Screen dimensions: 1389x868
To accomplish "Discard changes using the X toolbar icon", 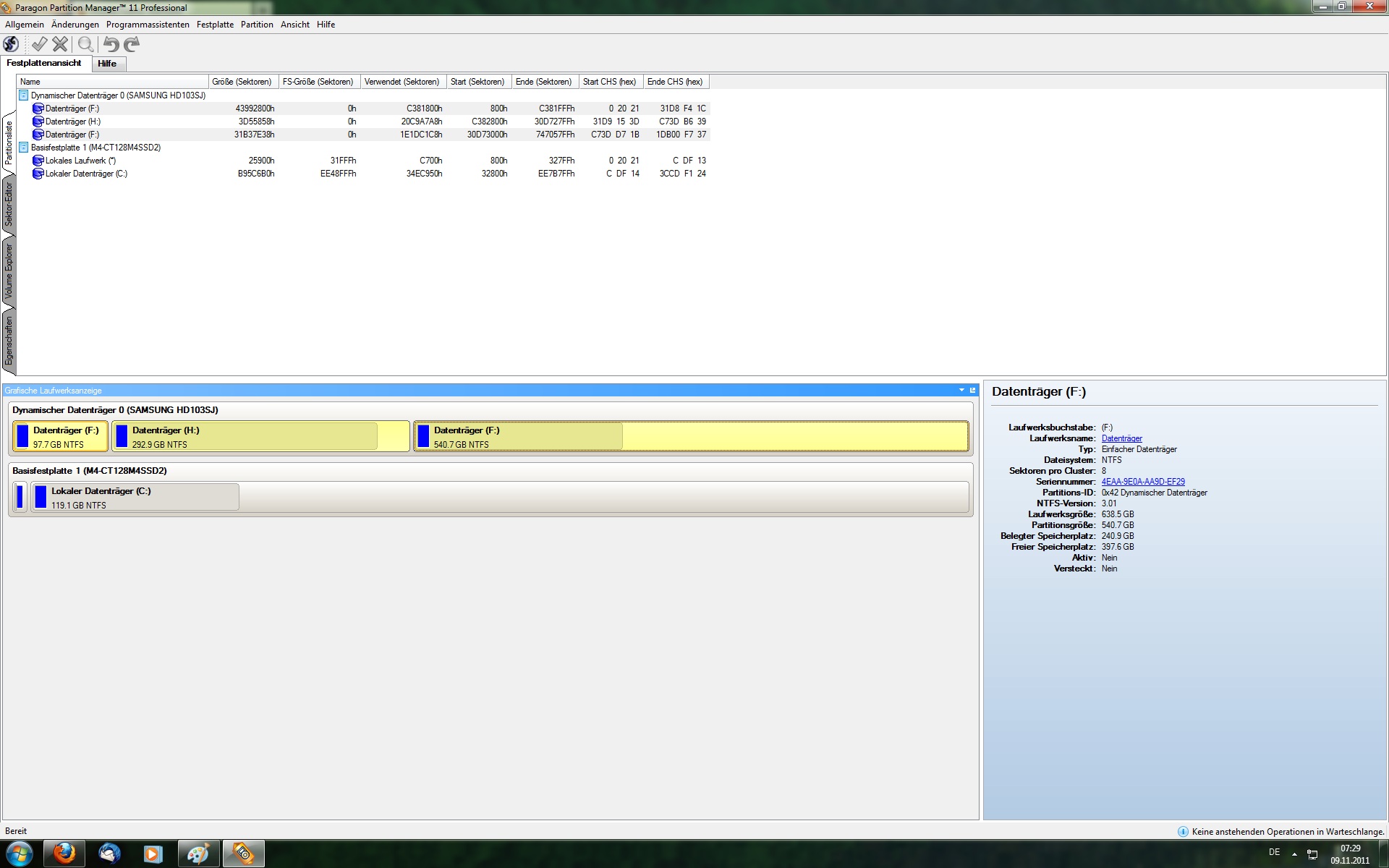I will coord(60,44).
